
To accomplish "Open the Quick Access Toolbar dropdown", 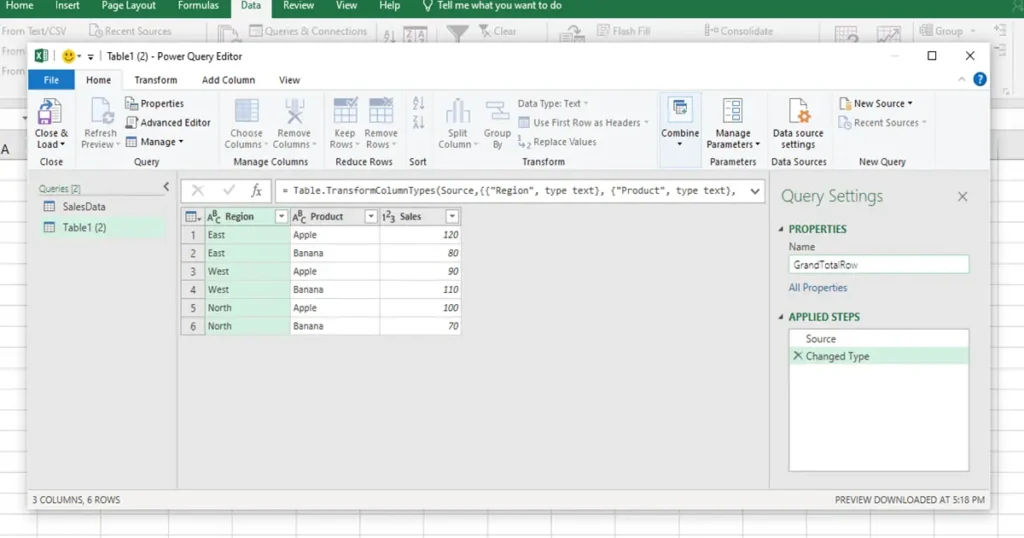I will pyautogui.click(x=91, y=57).
